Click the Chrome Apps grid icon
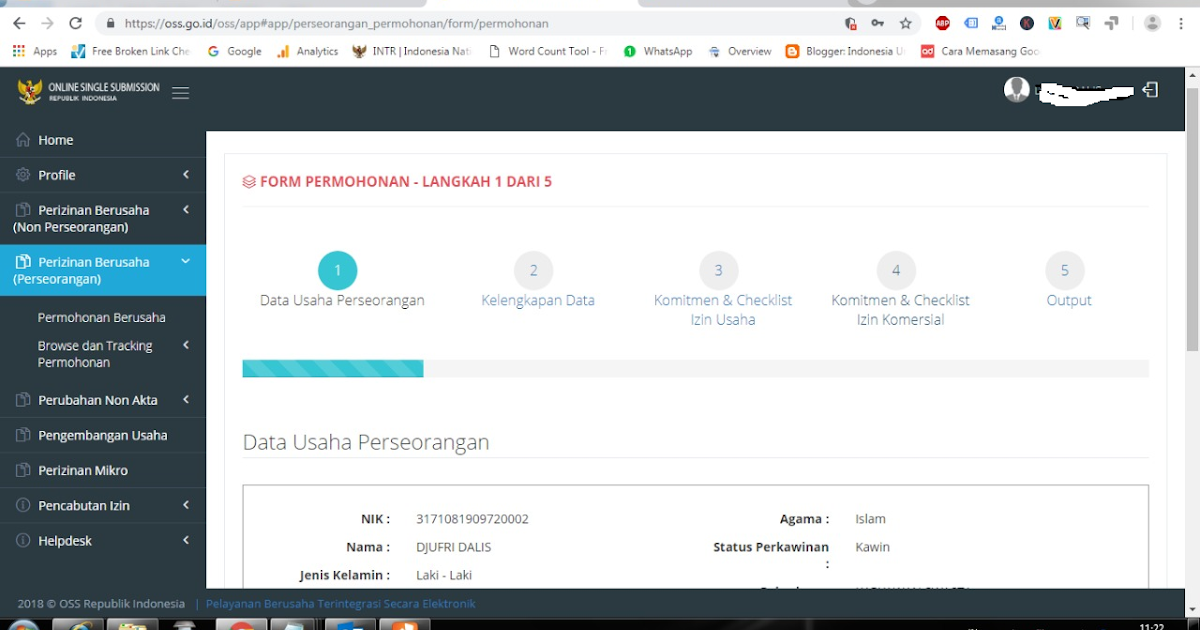This screenshot has width=1200, height=630. 18,50
